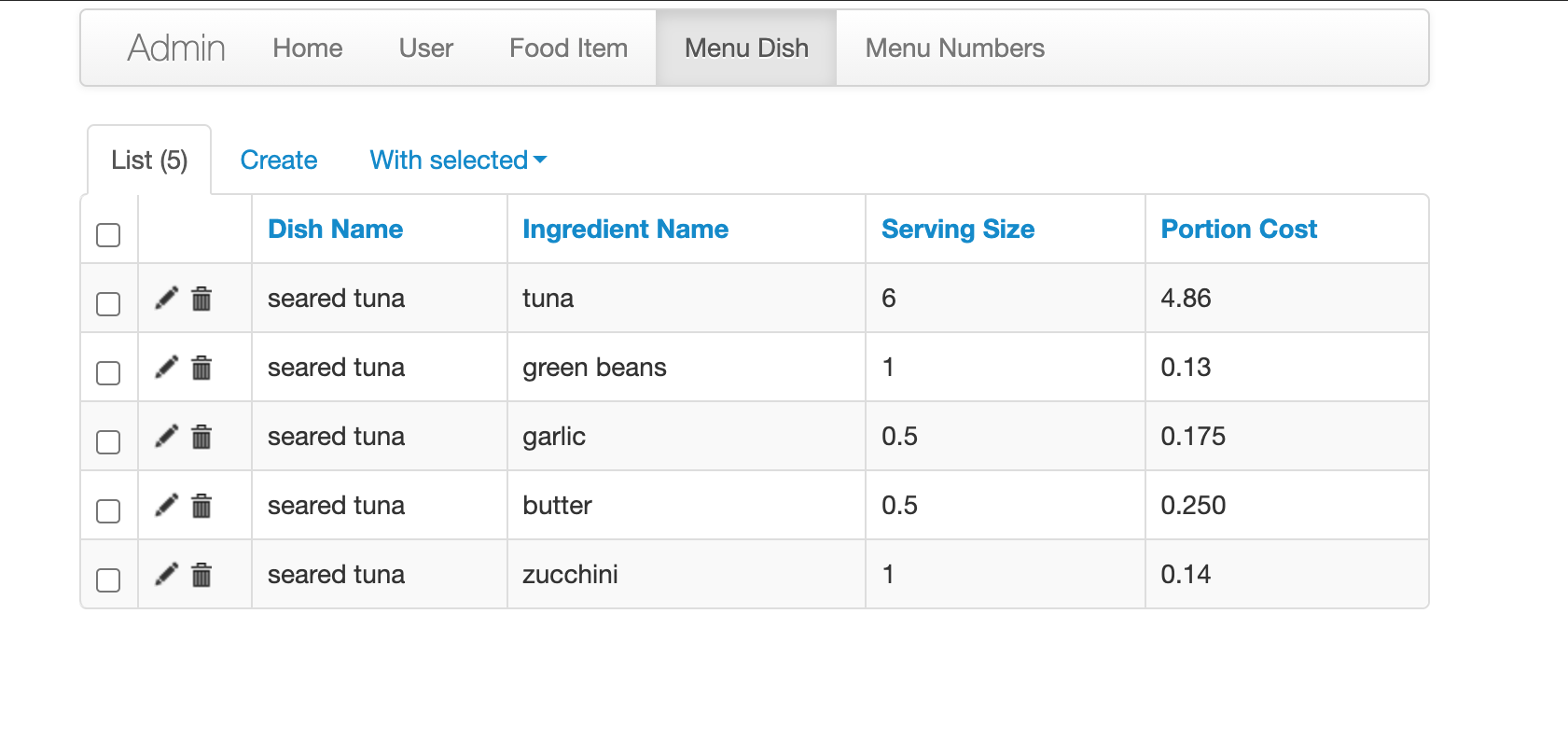
Task: Select the garlic row checkbox
Action: pos(108,442)
